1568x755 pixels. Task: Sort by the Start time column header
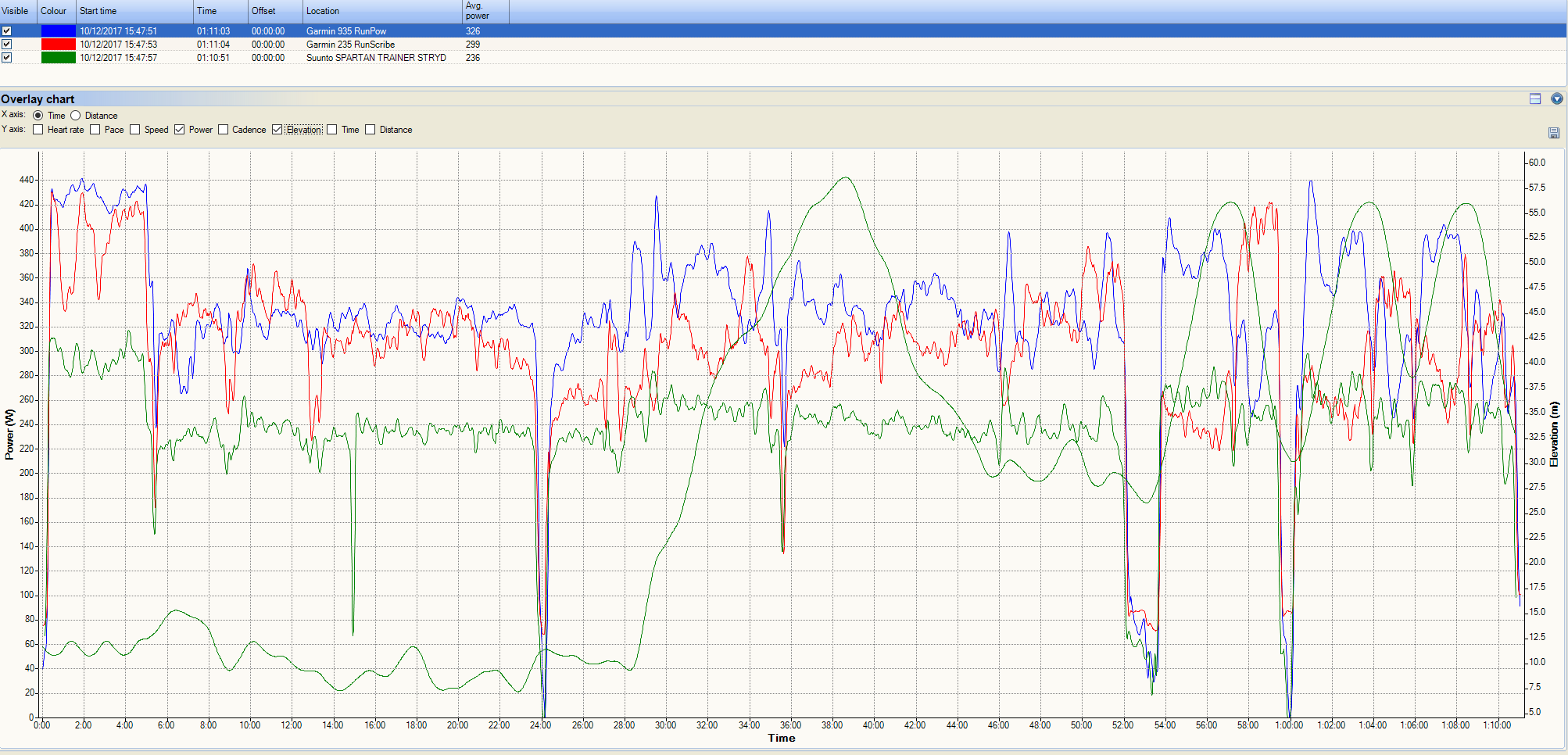tap(134, 11)
